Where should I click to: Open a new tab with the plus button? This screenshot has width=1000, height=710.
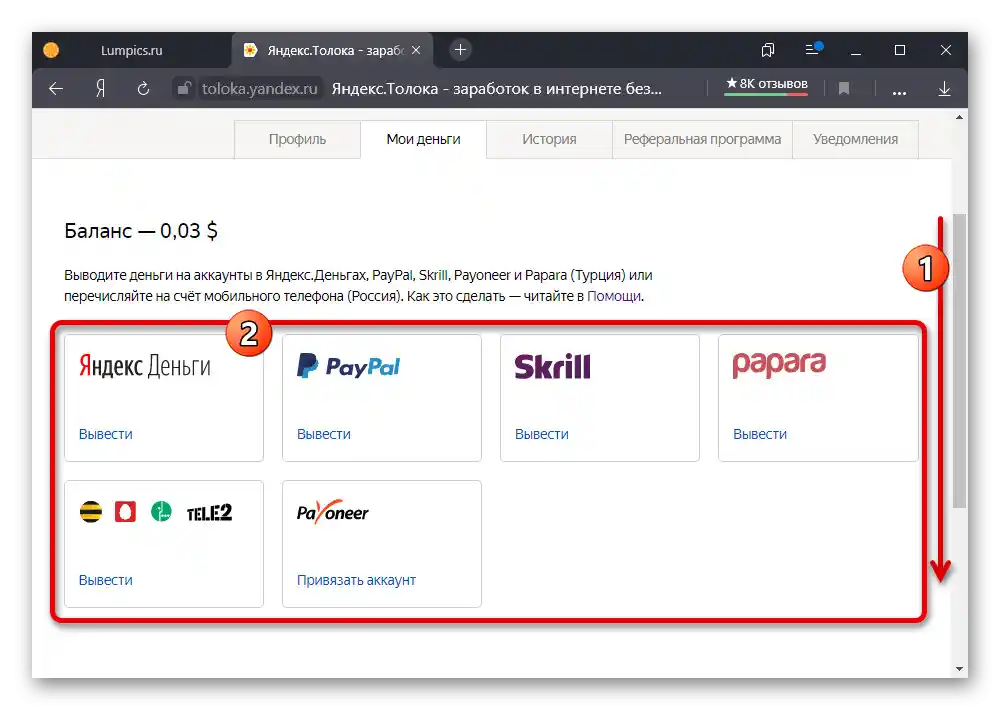click(x=460, y=50)
